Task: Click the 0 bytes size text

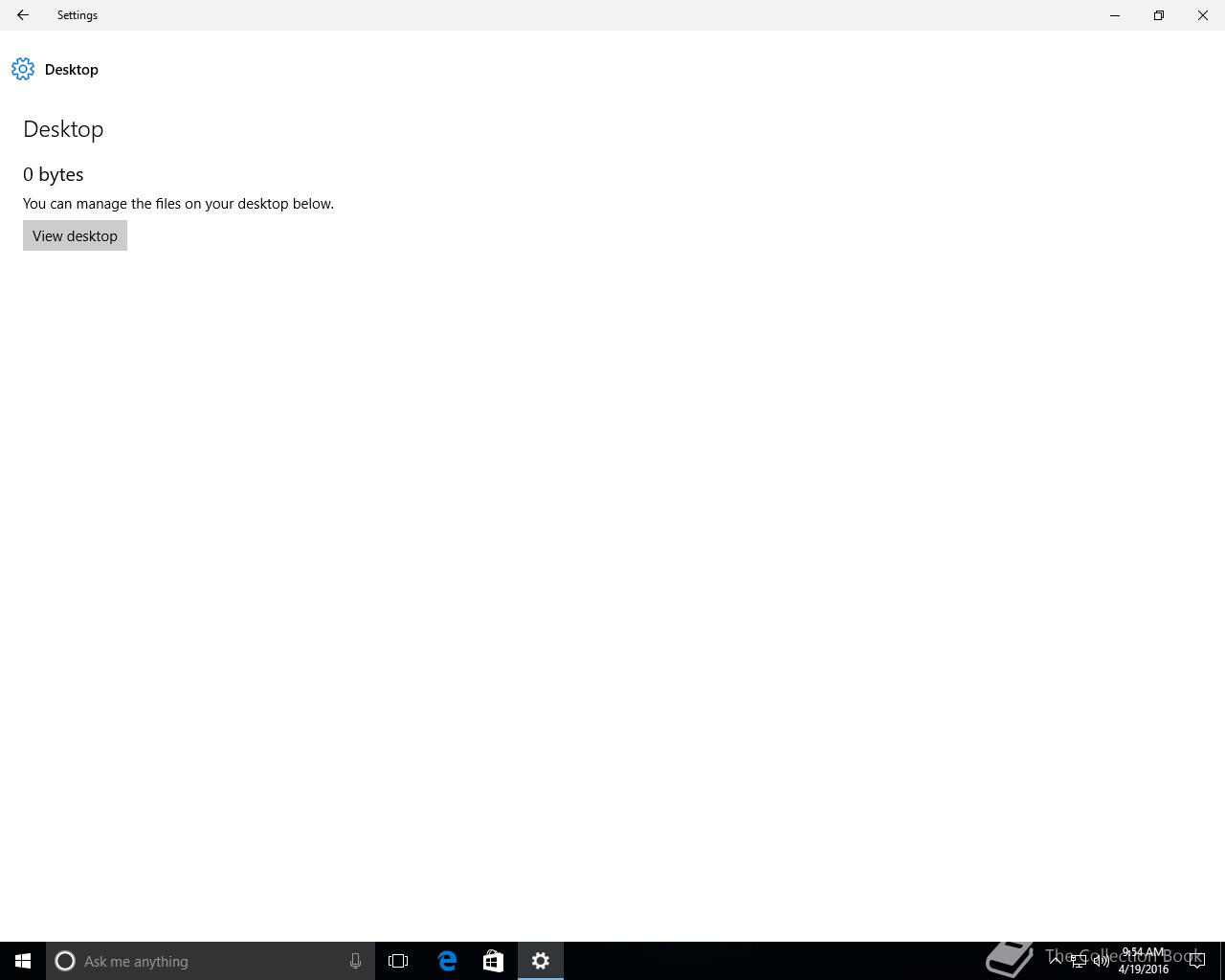Action: click(54, 174)
